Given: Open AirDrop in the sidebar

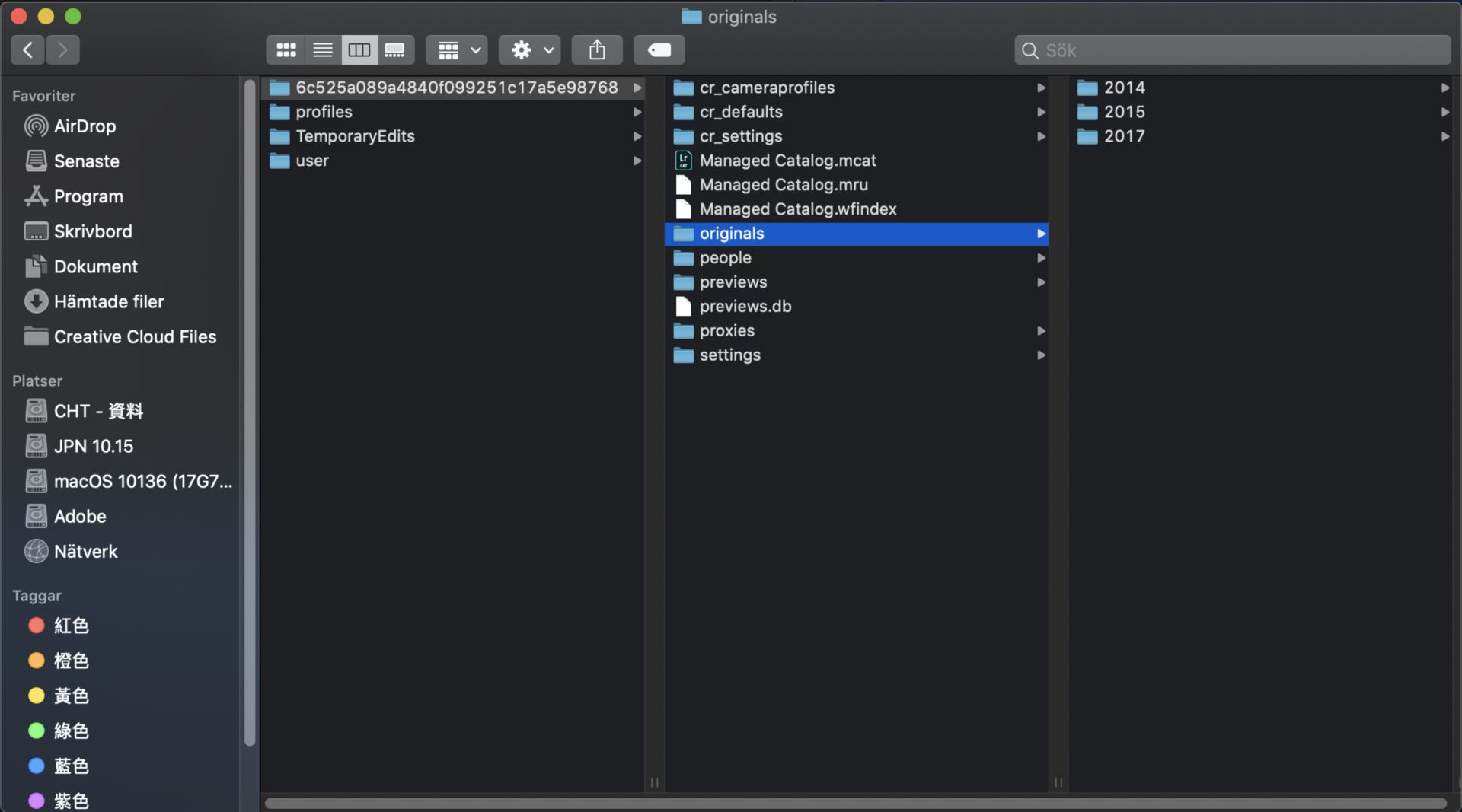Looking at the screenshot, I should [85, 126].
